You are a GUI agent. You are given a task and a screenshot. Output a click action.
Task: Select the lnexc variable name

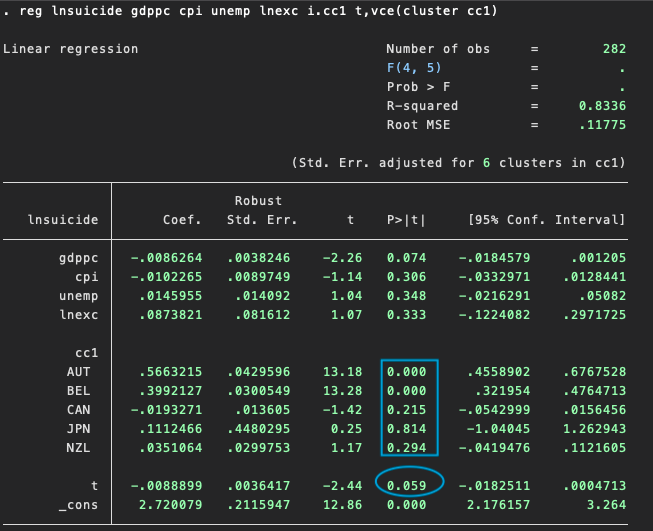(x=76, y=315)
